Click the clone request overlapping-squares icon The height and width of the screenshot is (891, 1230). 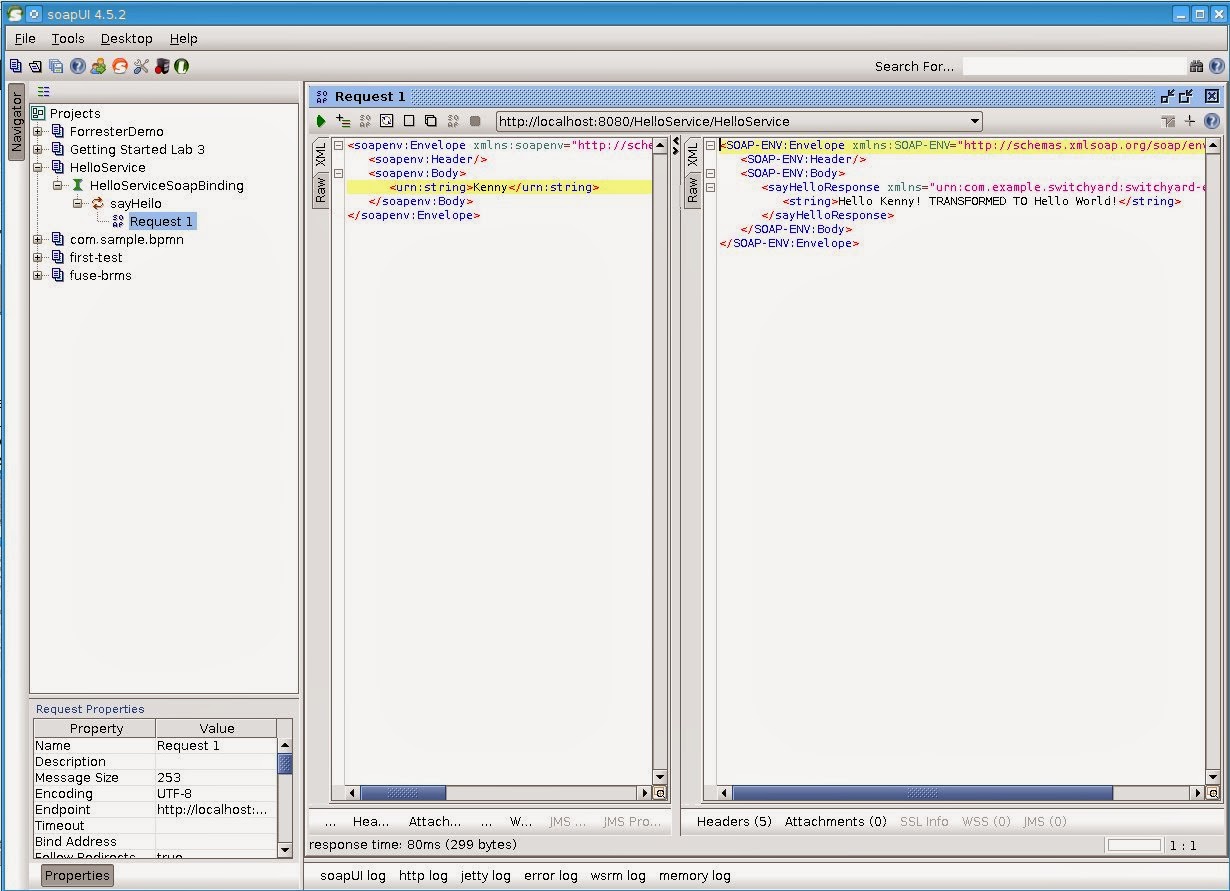coord(431,121)
